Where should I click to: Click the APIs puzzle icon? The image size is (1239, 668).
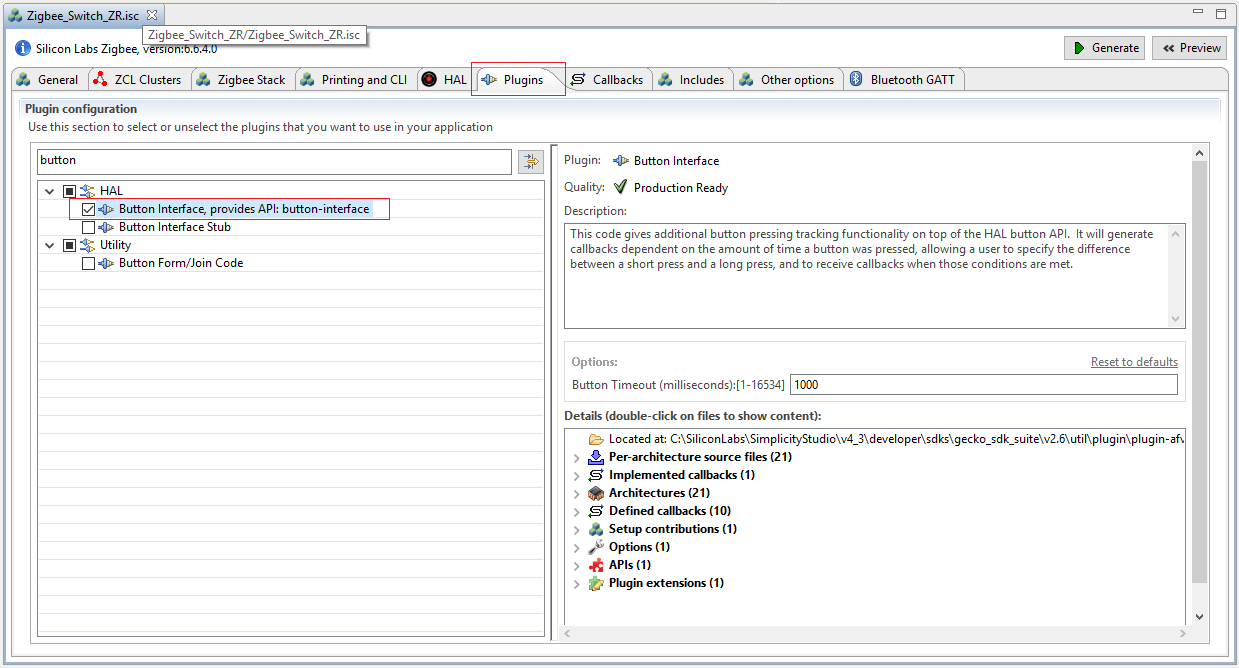pos(596,565)
